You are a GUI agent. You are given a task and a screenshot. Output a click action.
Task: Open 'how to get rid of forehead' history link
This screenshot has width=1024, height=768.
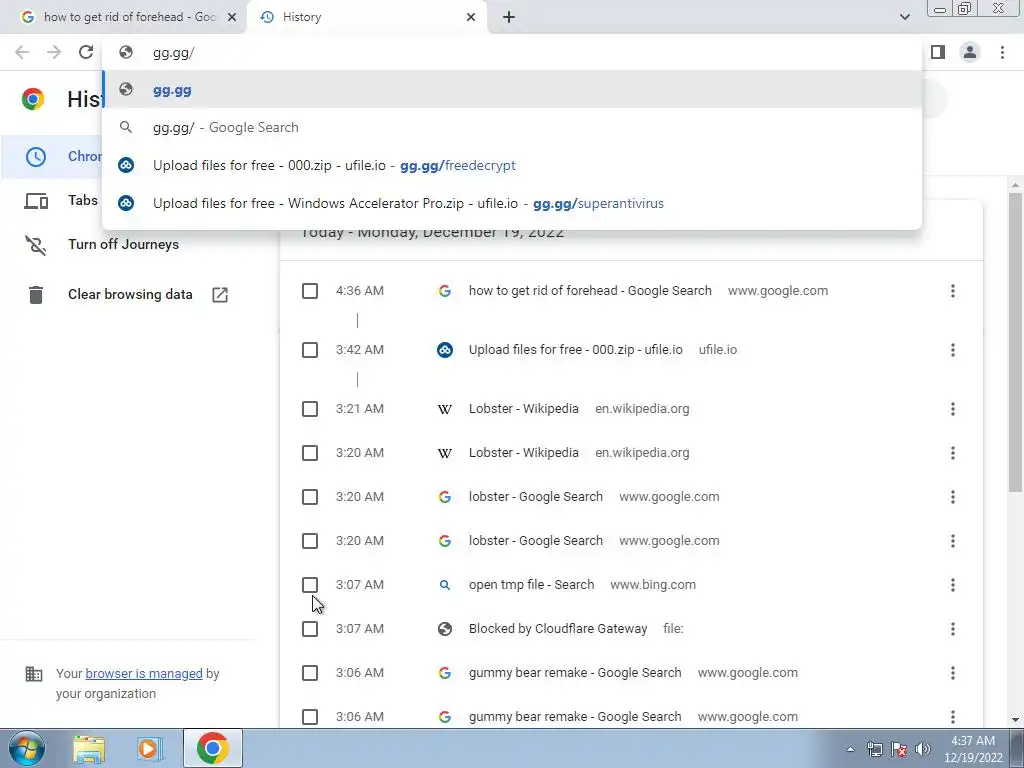(x=590, y=291)
